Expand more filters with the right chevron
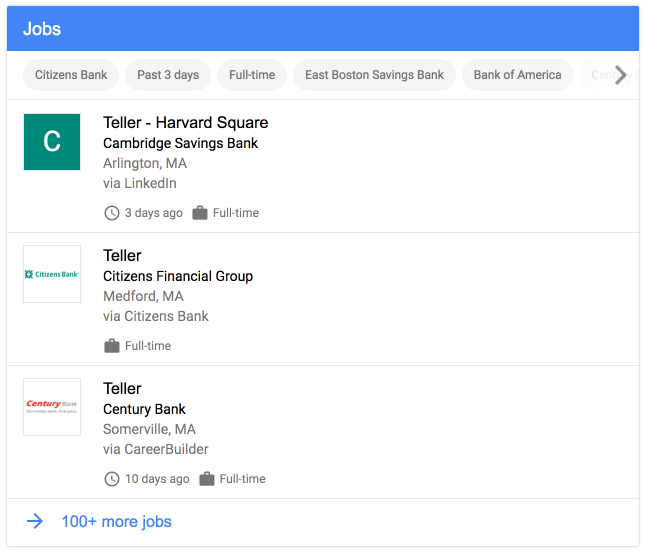Screen dimensions: 645x552 [621, 75]
